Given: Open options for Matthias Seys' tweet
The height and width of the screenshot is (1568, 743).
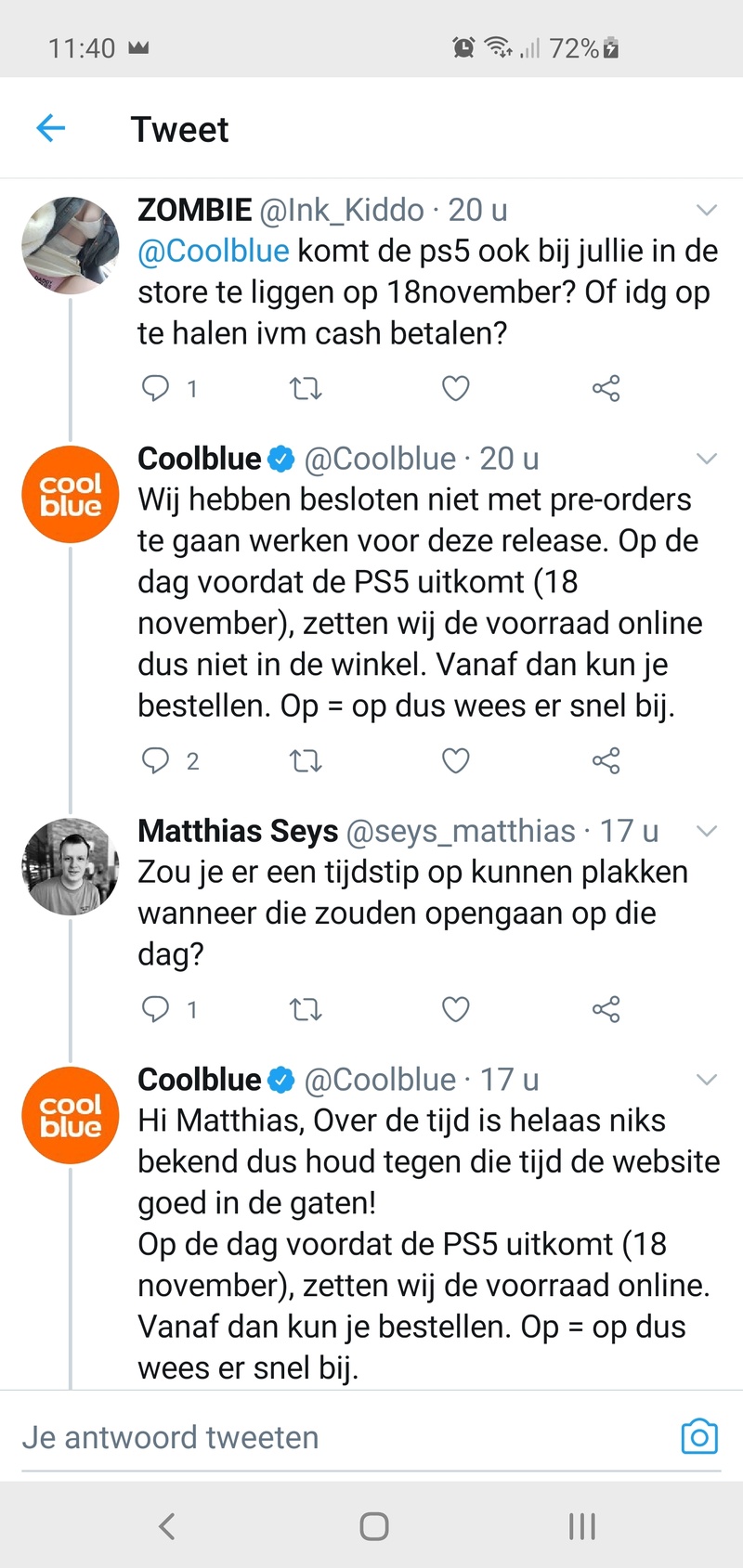Looking at the screenshot, I should click(x=708, y=831).
